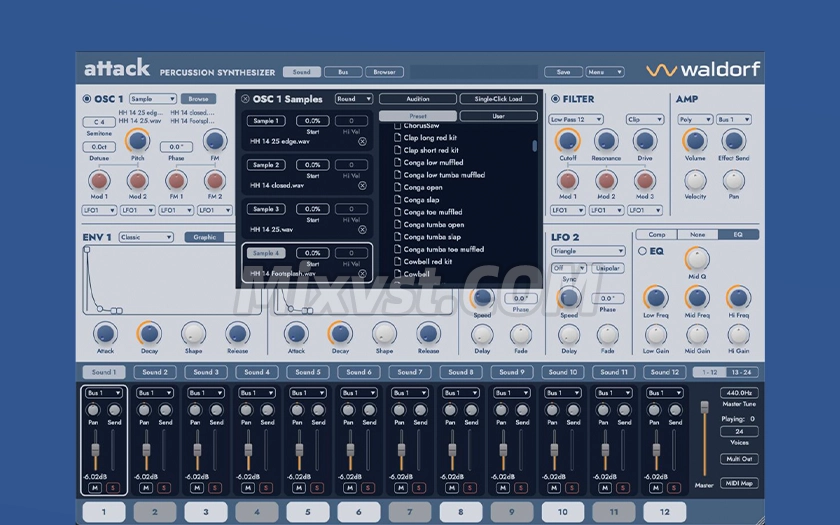The width and height of the screenshot is (840, 525).
Task: Click the ENV 1 Shape knob
Action: point(193,334)
